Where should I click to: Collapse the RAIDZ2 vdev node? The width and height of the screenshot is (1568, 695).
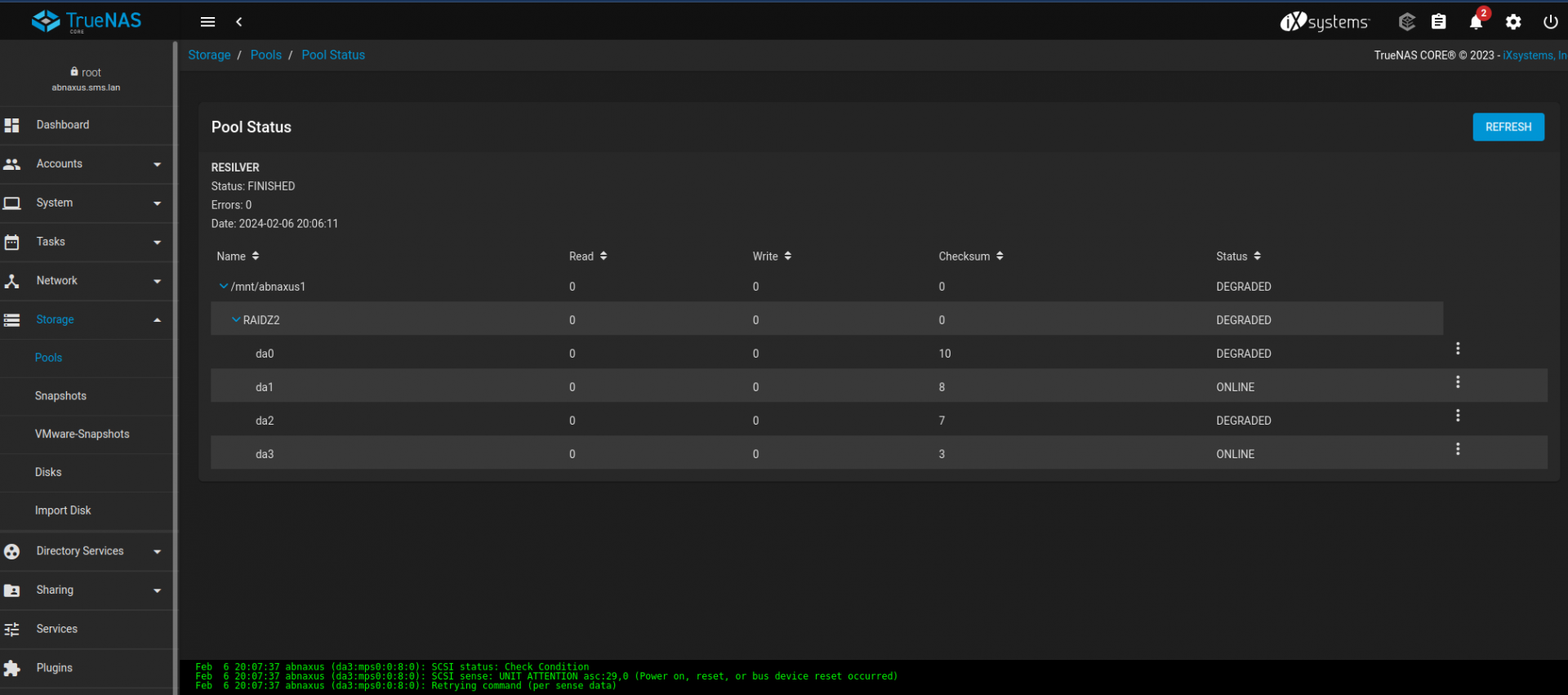[x=236, y=320]
